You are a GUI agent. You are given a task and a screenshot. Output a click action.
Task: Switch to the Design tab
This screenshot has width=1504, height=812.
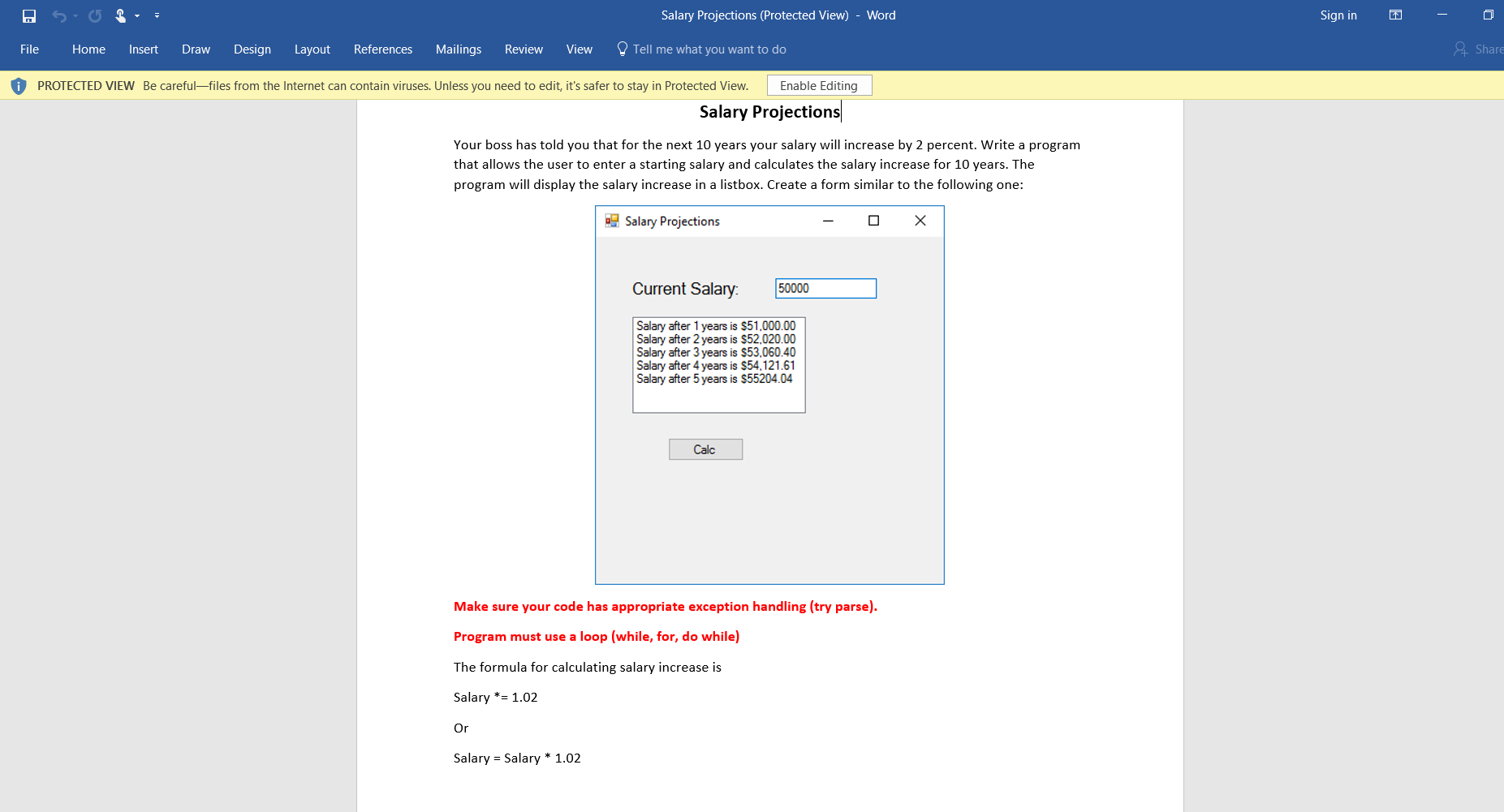(252, 49)
